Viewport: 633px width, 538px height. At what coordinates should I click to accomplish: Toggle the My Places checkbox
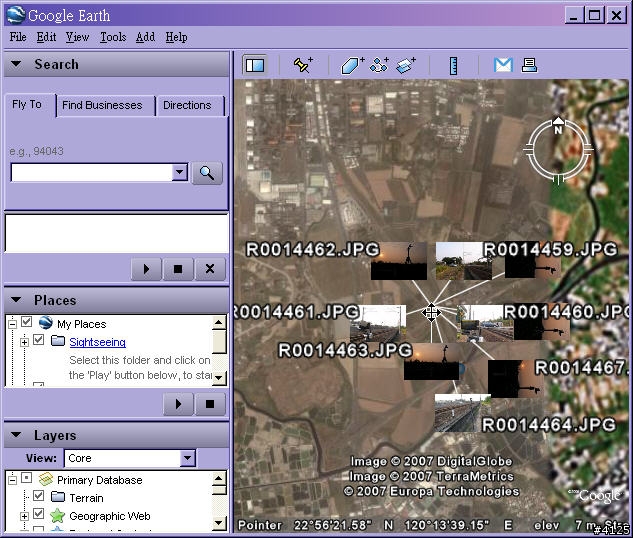[x=27, y=322]
